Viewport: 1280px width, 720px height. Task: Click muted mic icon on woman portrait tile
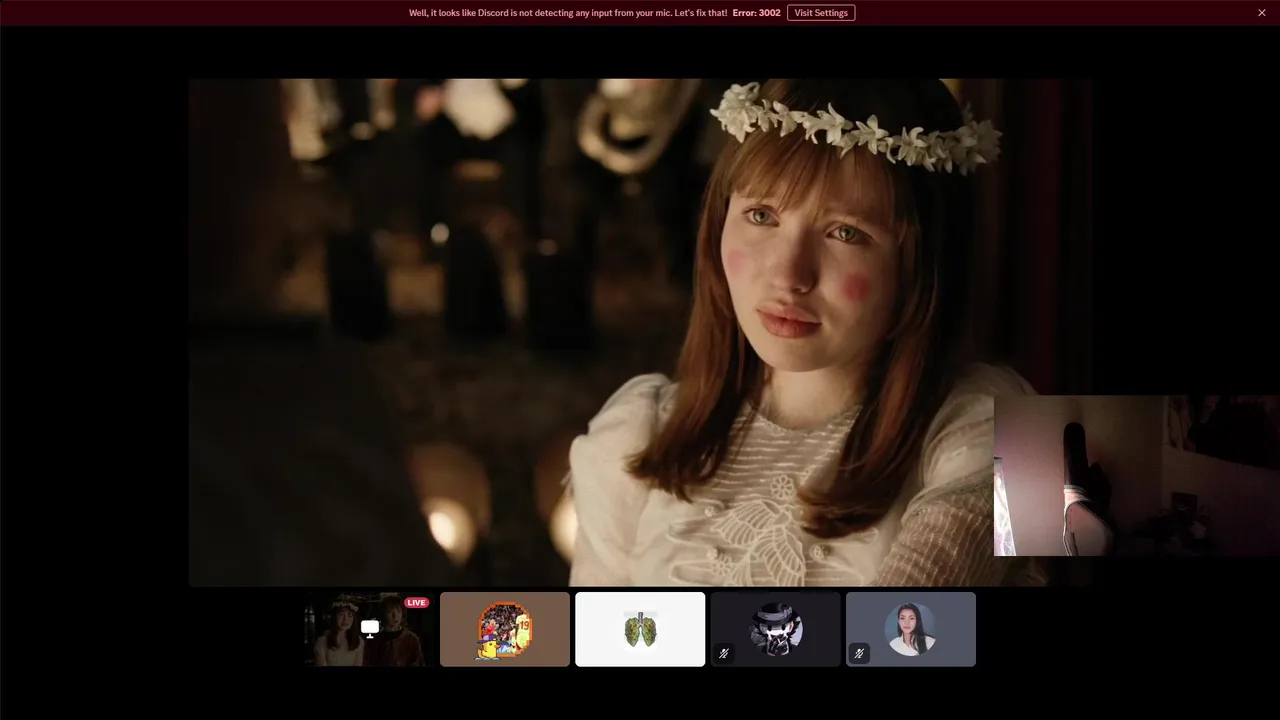coord(859,653)
